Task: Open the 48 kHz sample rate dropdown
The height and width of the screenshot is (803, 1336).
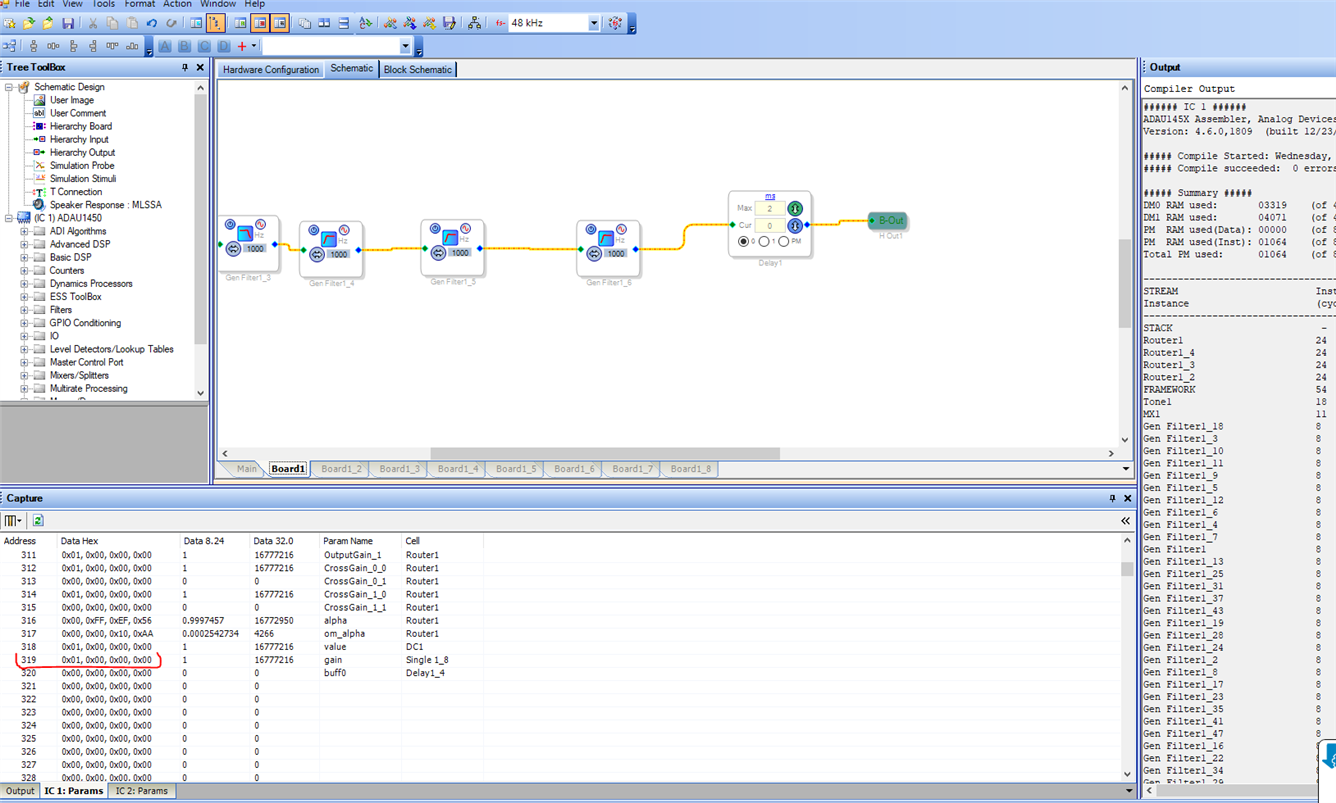Action: (594, 23)
